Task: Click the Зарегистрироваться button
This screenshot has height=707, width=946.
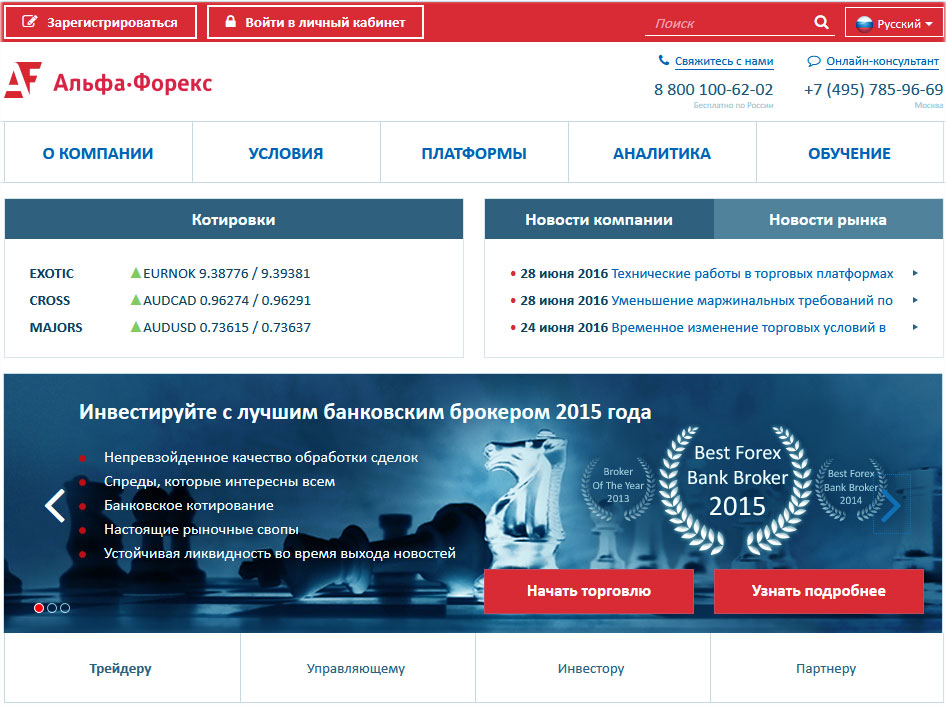Action: [x=101, y=22]
